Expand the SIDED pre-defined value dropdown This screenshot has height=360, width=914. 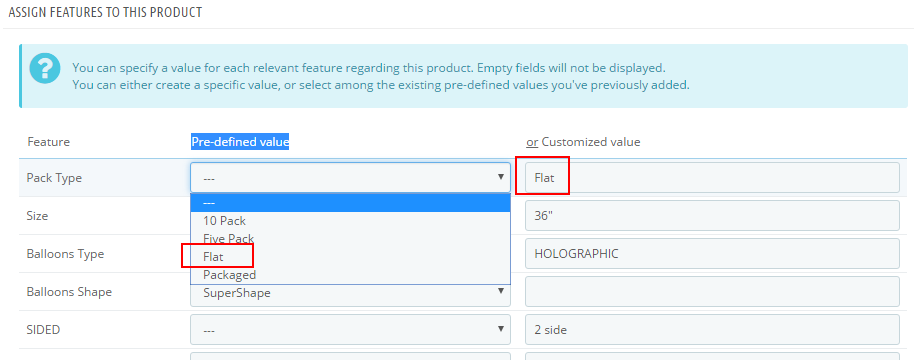point(350,330)
